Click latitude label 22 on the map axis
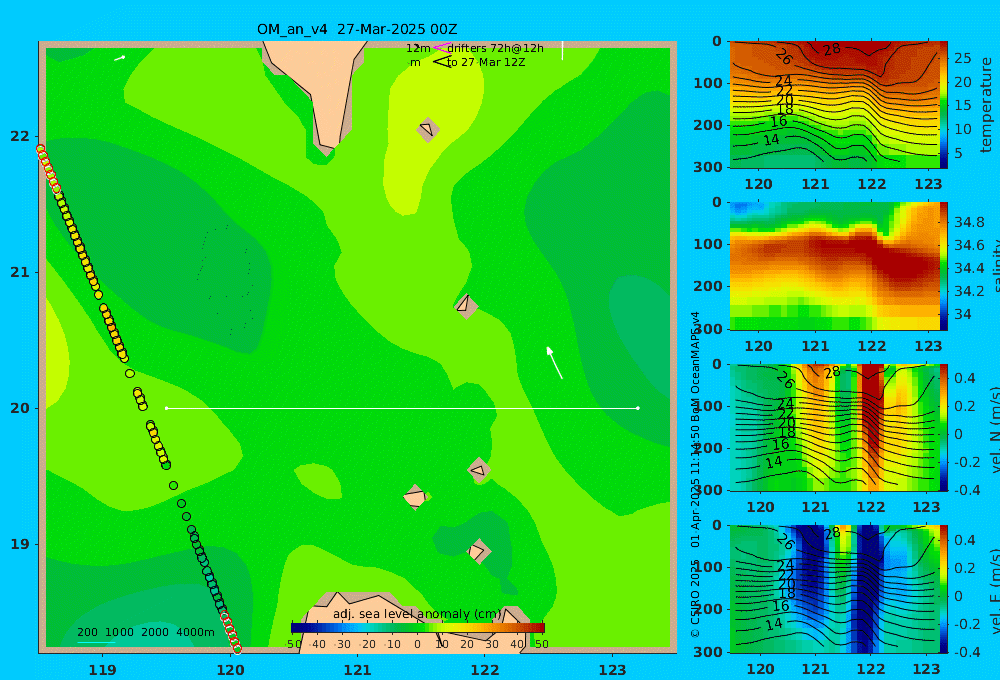Image resolution: width=1000 pixels, height=680 pixels. point(20,136)
